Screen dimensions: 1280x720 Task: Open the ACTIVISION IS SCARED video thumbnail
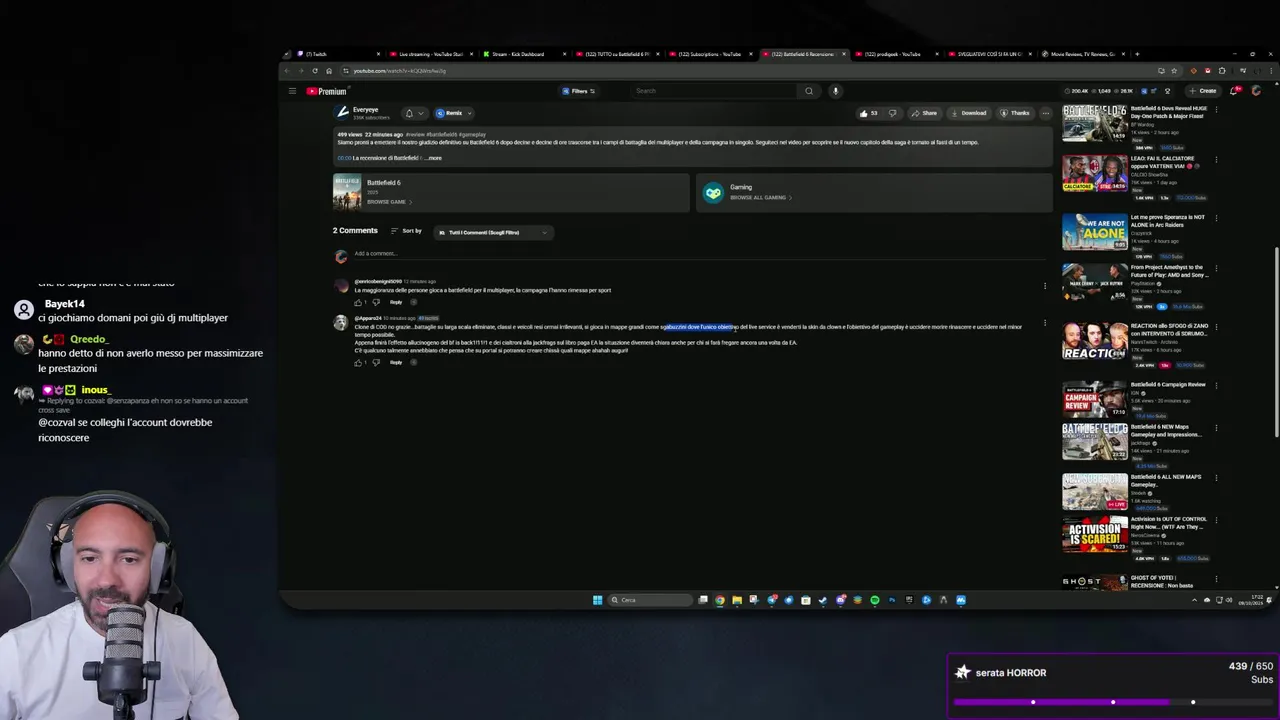[1094, 535]
